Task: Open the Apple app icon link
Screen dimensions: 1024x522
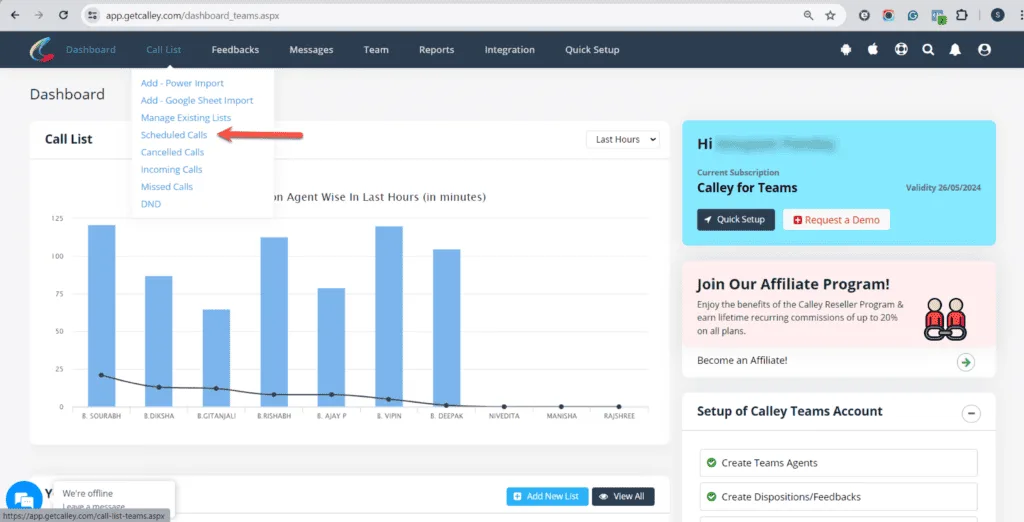Action: (x=872, y=50)
